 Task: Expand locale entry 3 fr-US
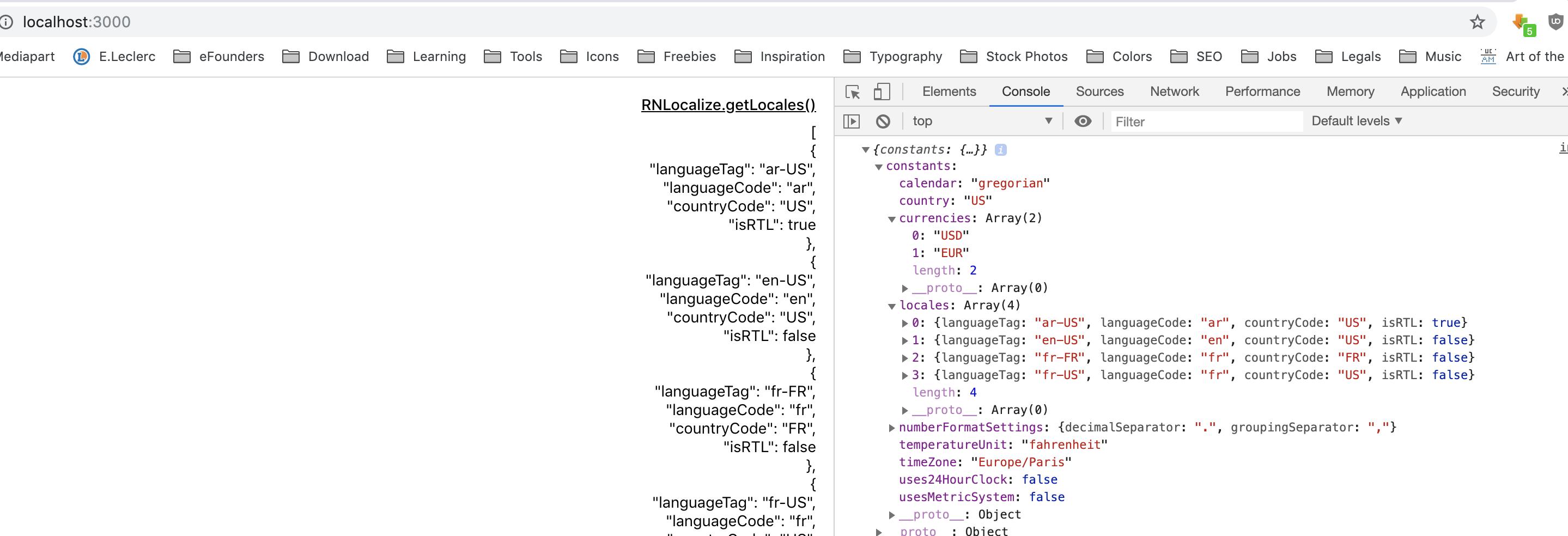point(905,375)
